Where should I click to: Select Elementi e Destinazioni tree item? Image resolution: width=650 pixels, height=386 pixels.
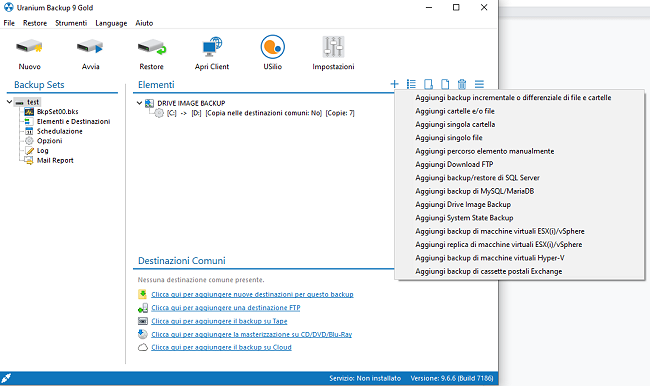pyautogui.click(x=73, y=121)
